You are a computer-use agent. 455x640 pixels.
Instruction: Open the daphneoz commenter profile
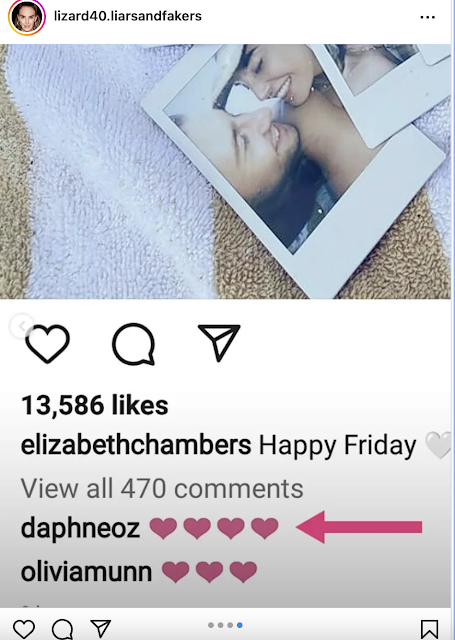(x=80, y=527)
